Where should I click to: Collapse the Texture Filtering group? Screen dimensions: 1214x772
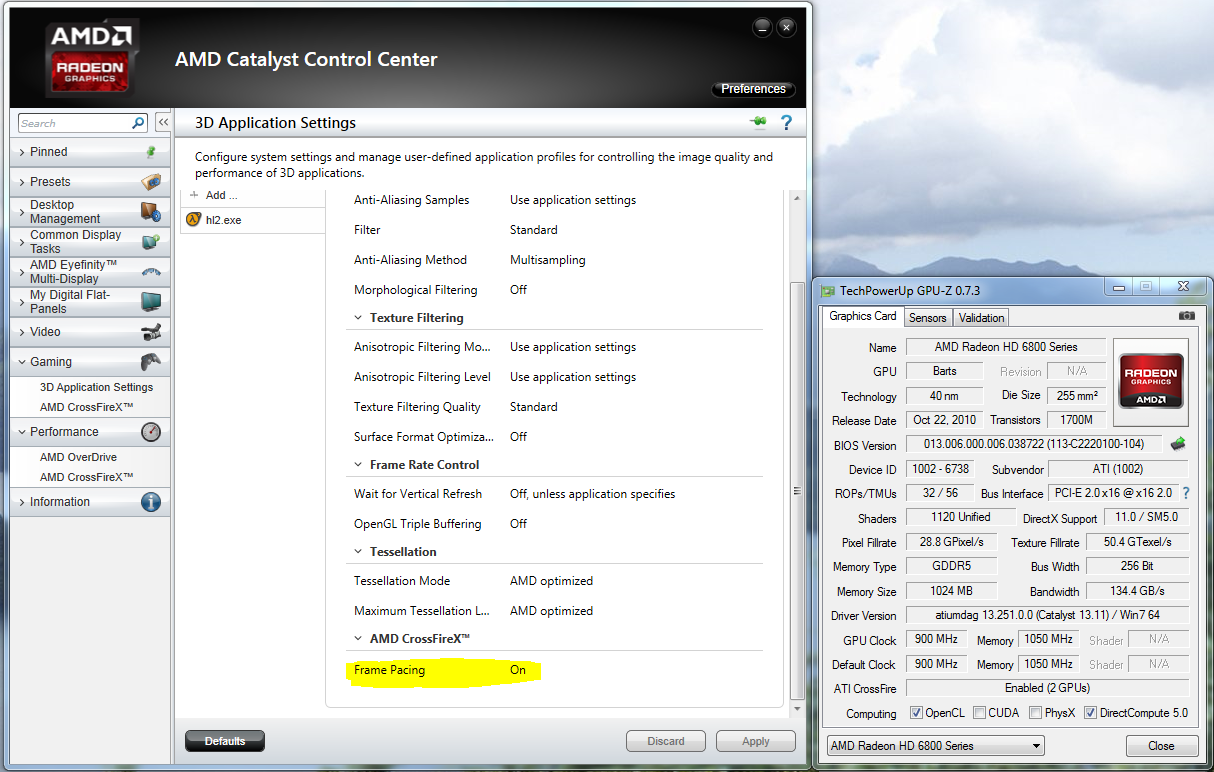[359, 318]
